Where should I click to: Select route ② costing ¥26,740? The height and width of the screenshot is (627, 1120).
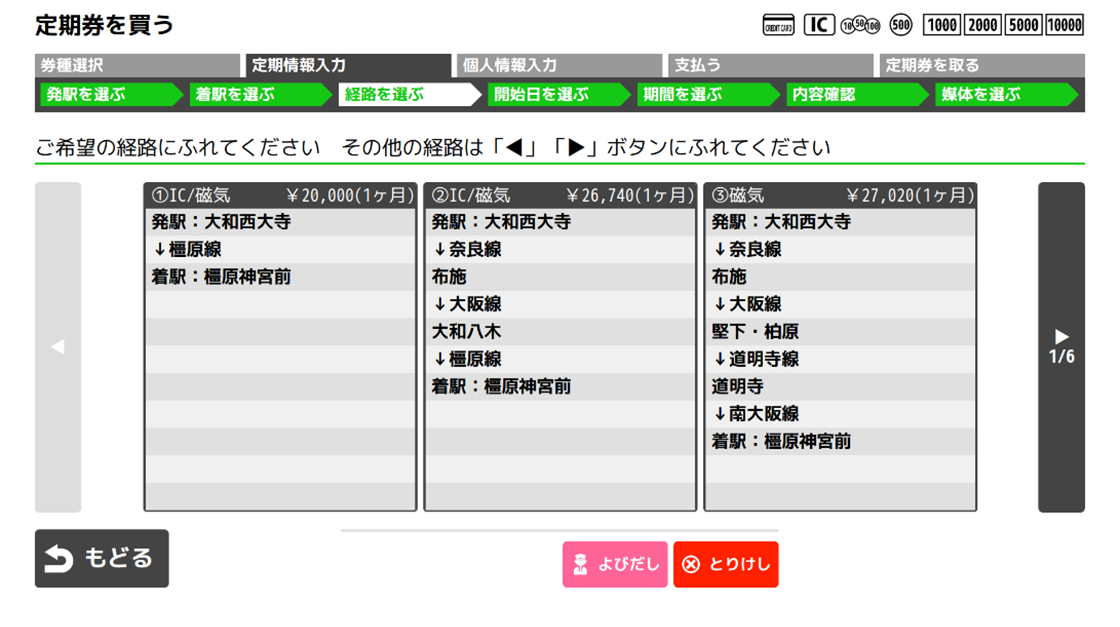point(559,347)
